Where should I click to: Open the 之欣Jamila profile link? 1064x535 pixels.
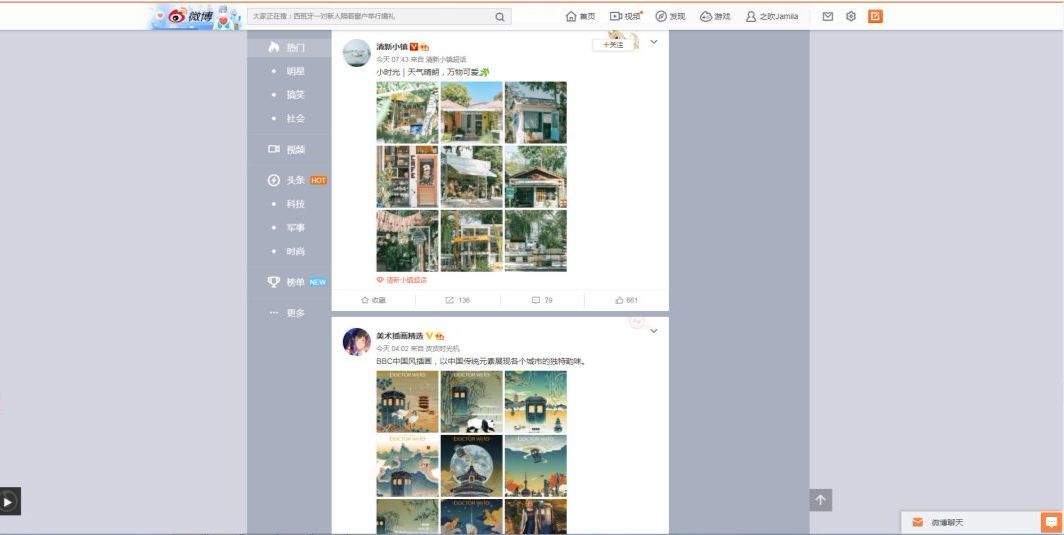(x=772, y=16)
